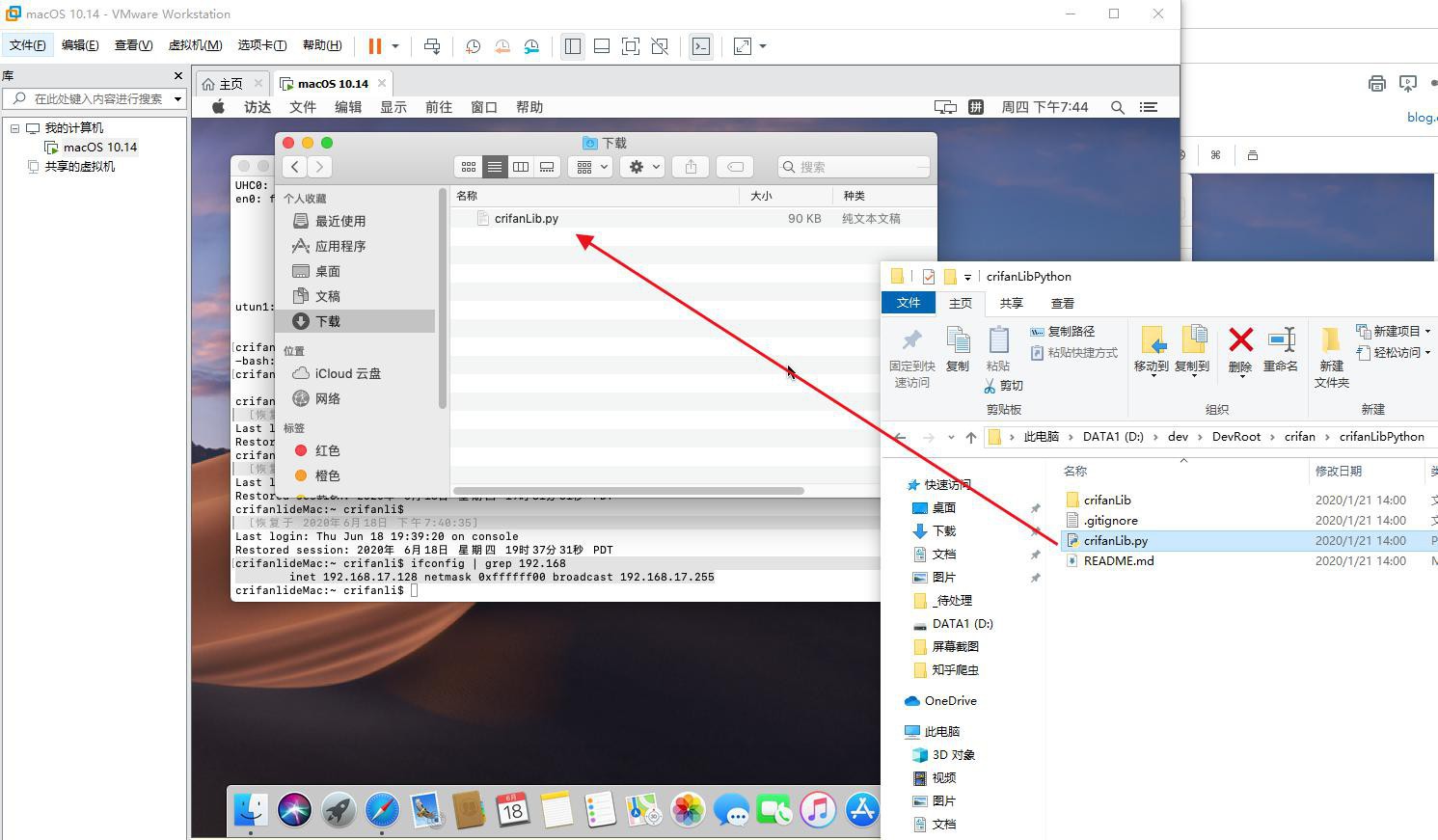Pause the virtual machine with VMware toolbar
Image resolution: width=1438 pixels, height=840 pixels.
tap(374, 46)
